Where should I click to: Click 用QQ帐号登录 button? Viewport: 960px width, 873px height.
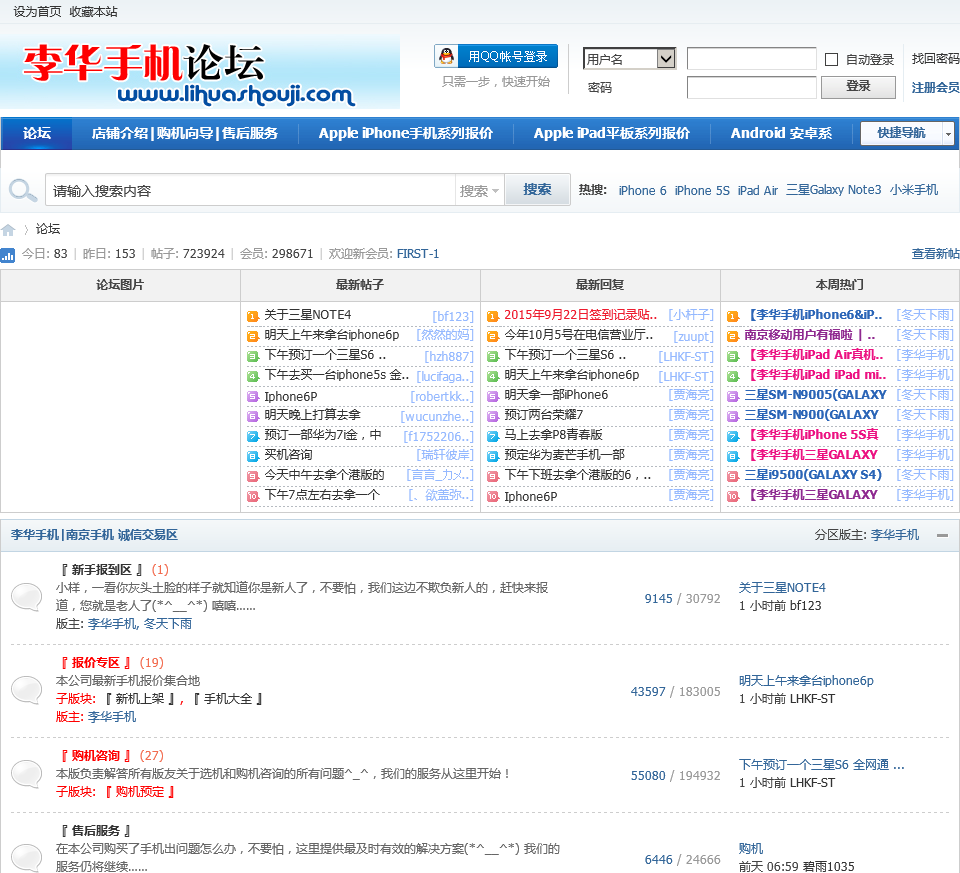(x=496, y=56)
